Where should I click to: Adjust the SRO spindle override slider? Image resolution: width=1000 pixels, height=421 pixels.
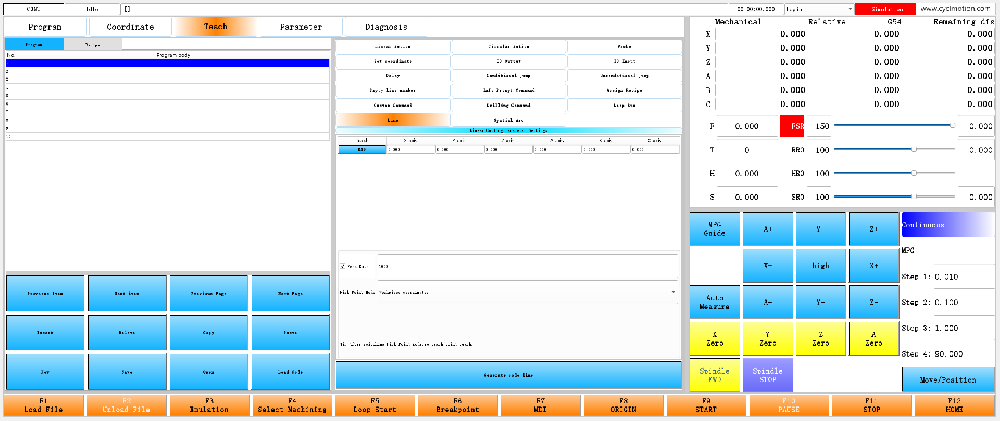pyautogui.click(x=893, y=196)
